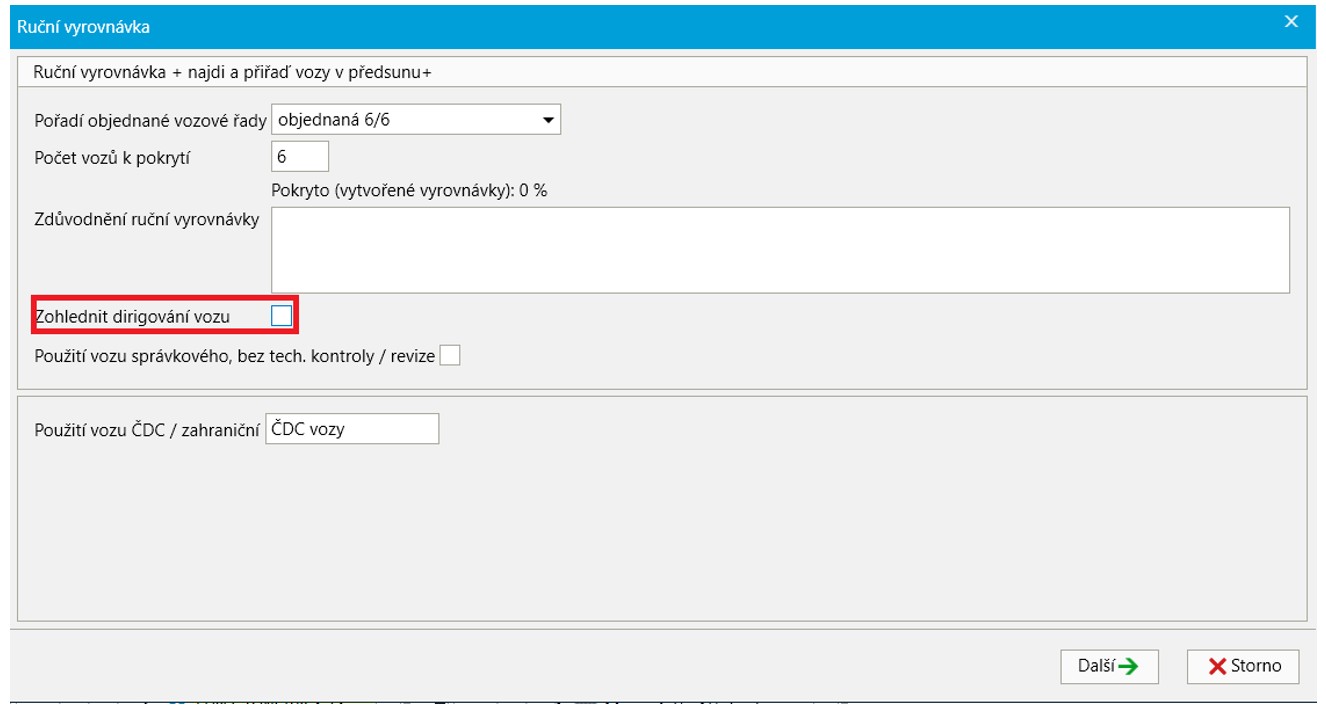
Task: Select the Ruční vyrovnávka + najdi a přiřaď header
Action: pos(239,73)
